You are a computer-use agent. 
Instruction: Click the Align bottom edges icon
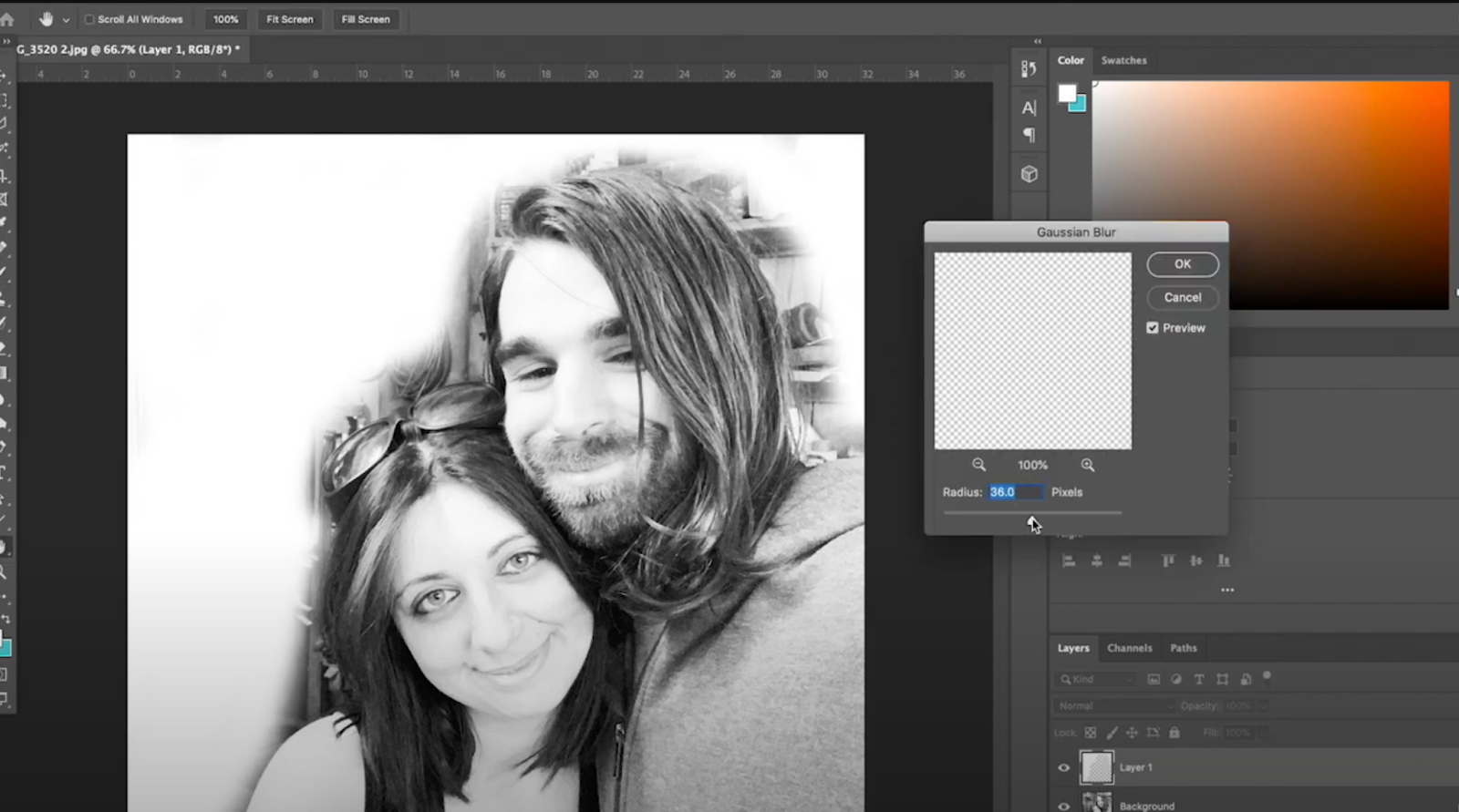(x=1224, y=560)
